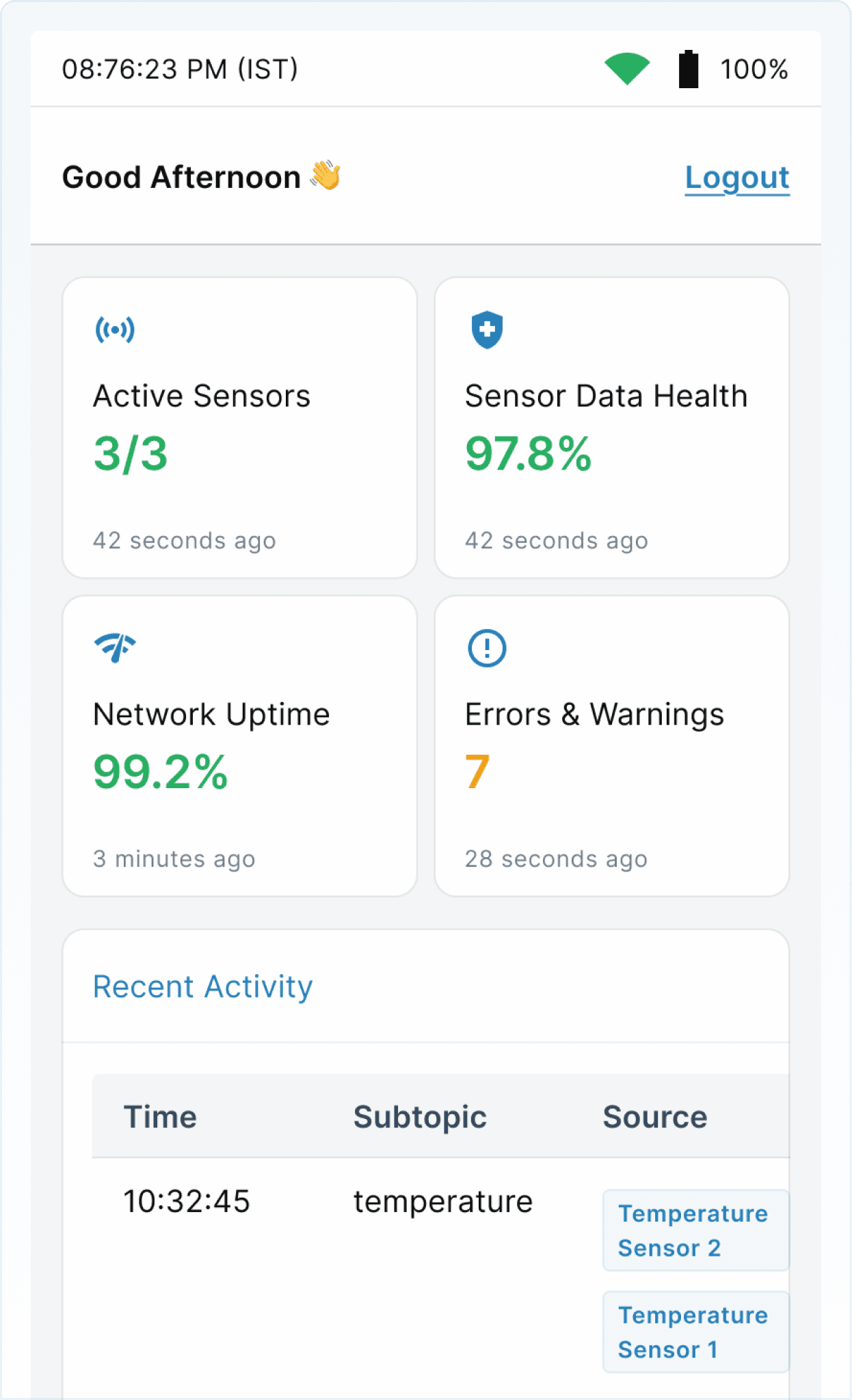Click the 100% battery percentage text
852x1400 pixels.
coord(754,68)
